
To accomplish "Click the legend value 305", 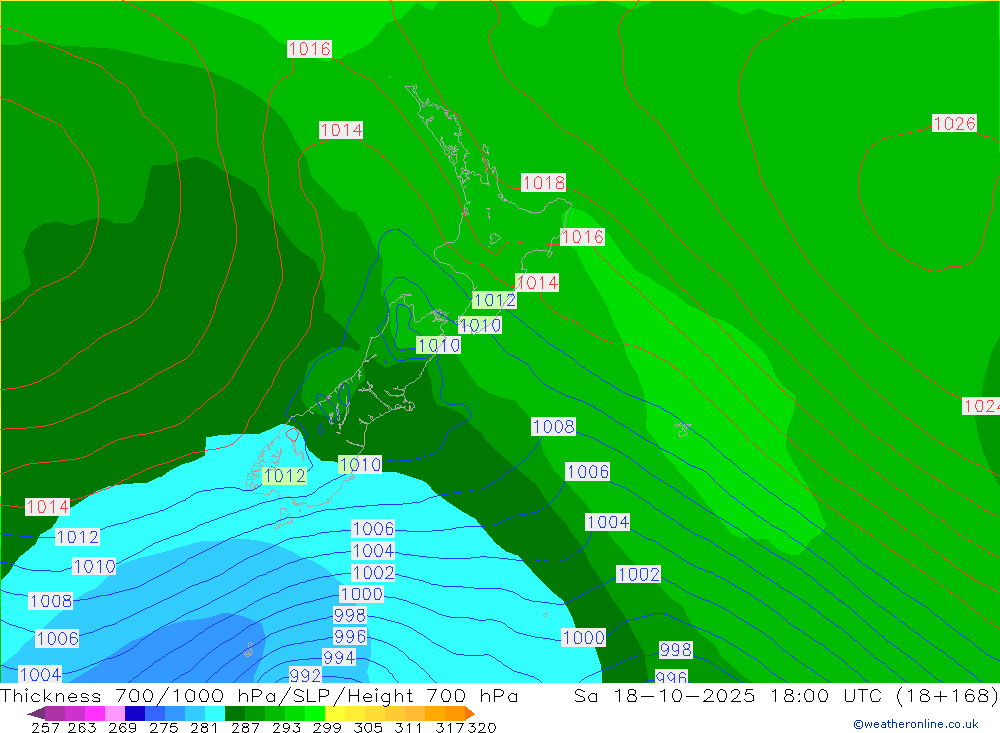I will coord(367,727).
